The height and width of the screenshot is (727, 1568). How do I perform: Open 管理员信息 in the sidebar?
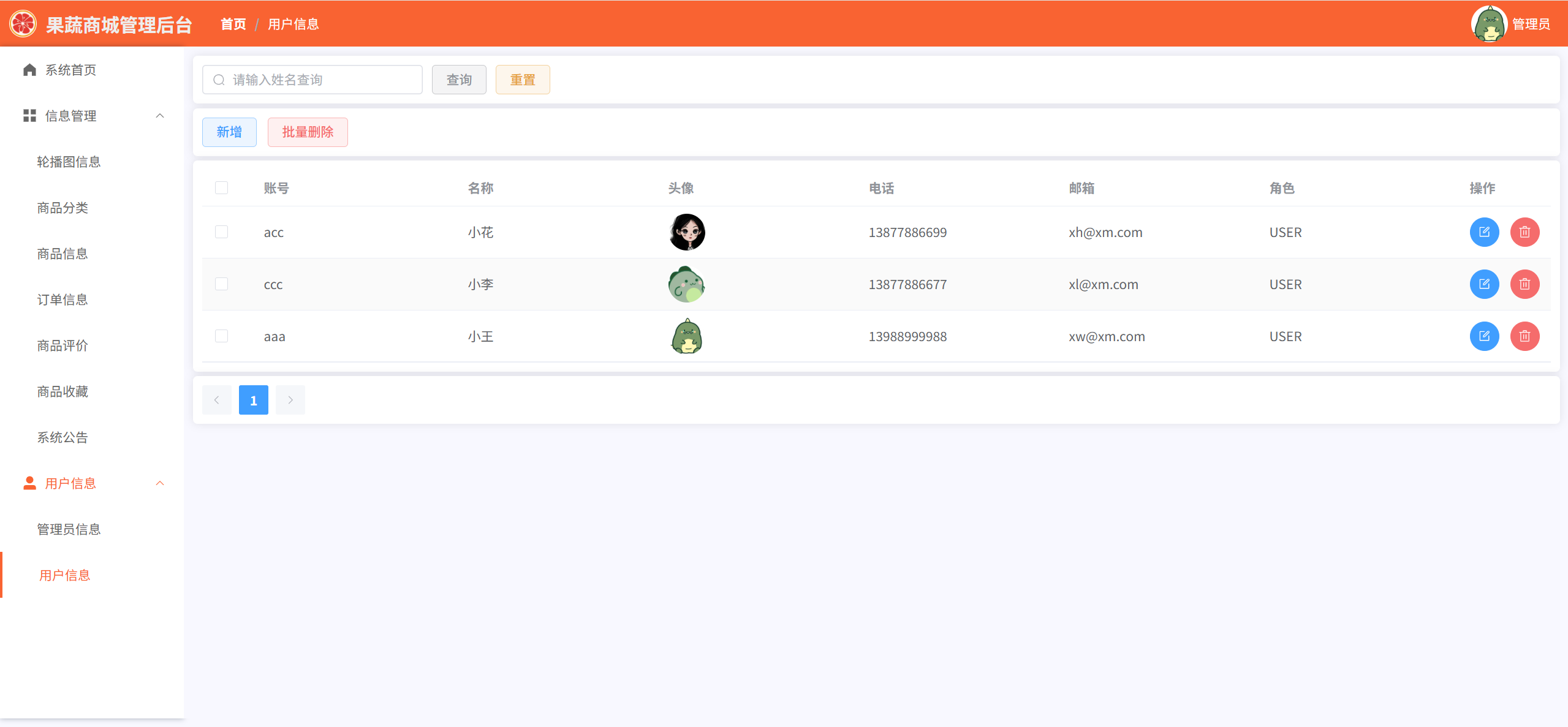pos(69,529)
